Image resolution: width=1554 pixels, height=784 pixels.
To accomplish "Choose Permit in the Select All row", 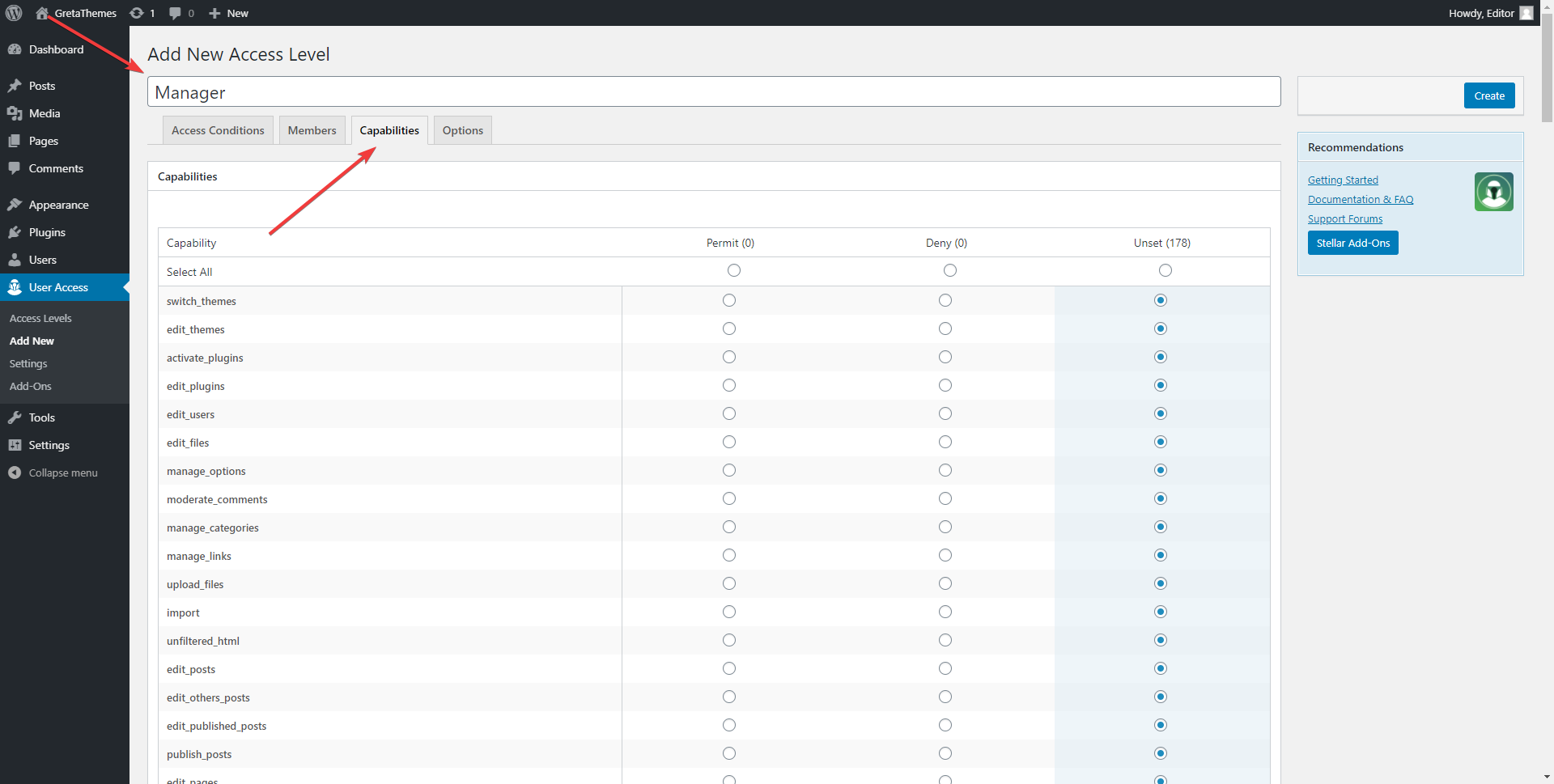I will tap(733, 270).
